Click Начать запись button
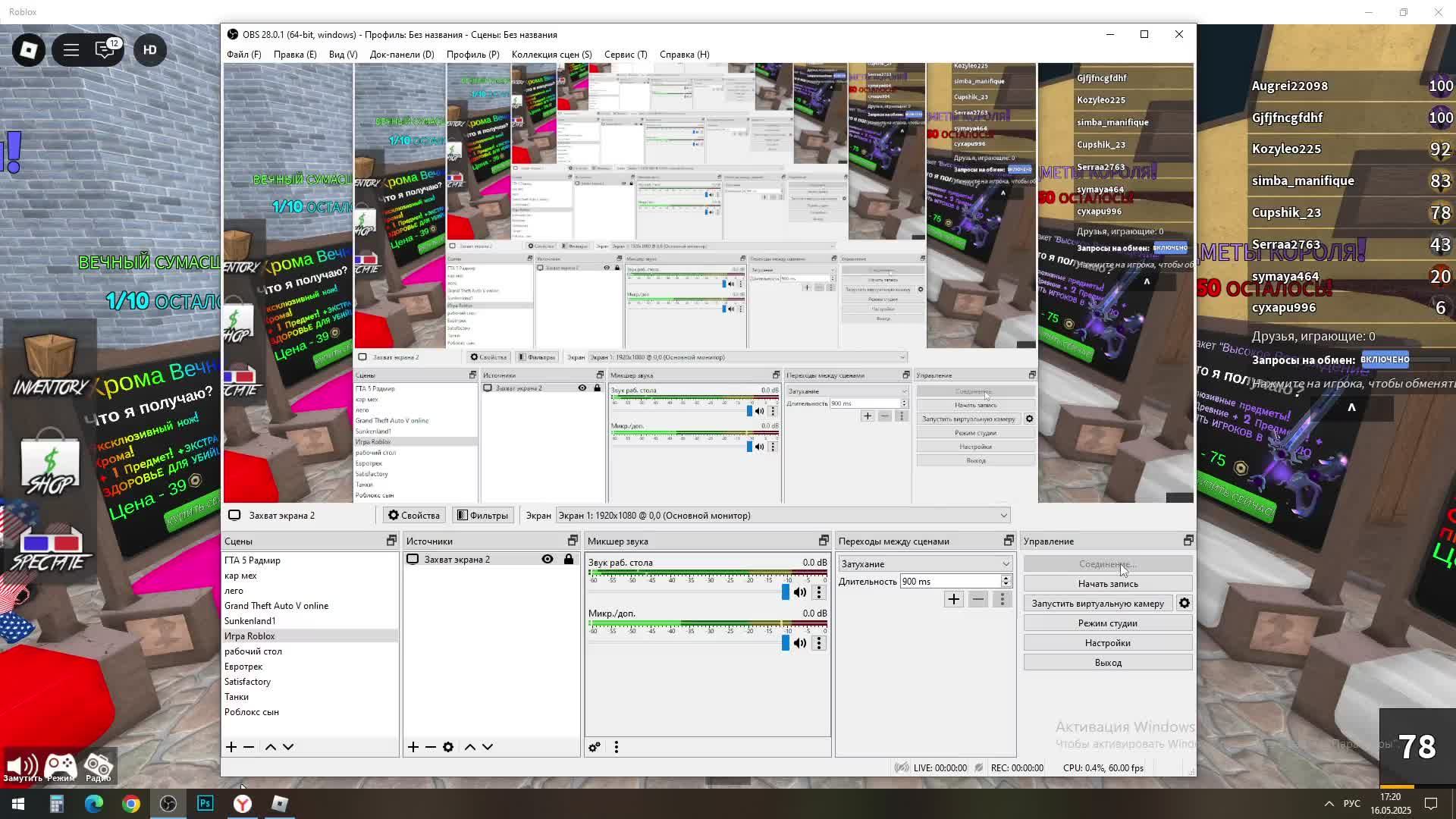The height and width of the screenshot is (819, 1456). [1108, 584]
